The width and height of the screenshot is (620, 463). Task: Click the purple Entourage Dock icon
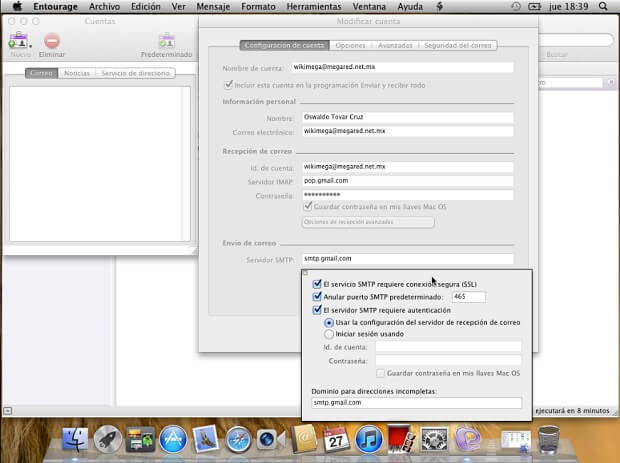pos(467,439)
